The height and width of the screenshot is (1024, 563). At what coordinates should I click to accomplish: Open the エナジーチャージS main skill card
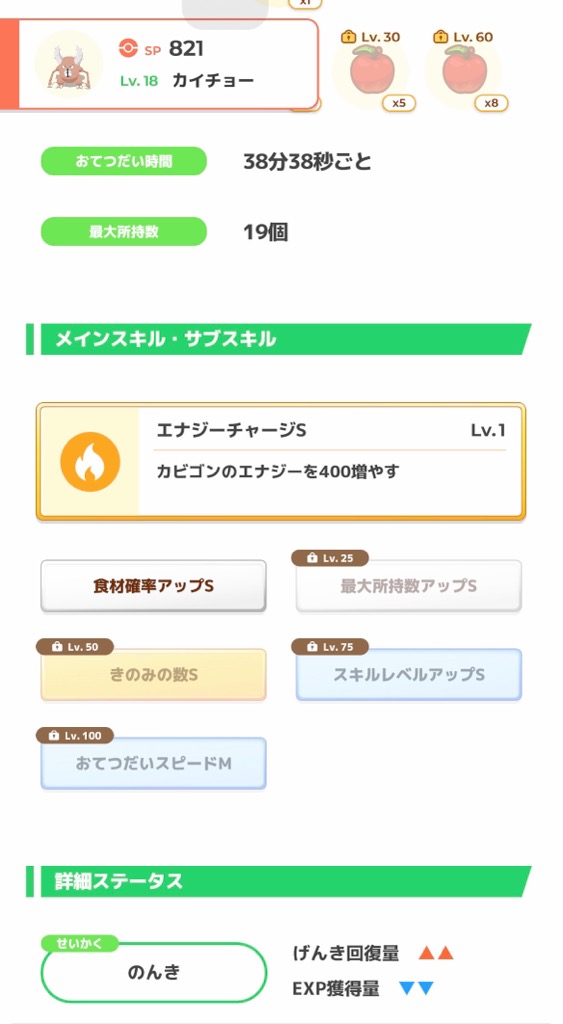click(x=281, y=462)
